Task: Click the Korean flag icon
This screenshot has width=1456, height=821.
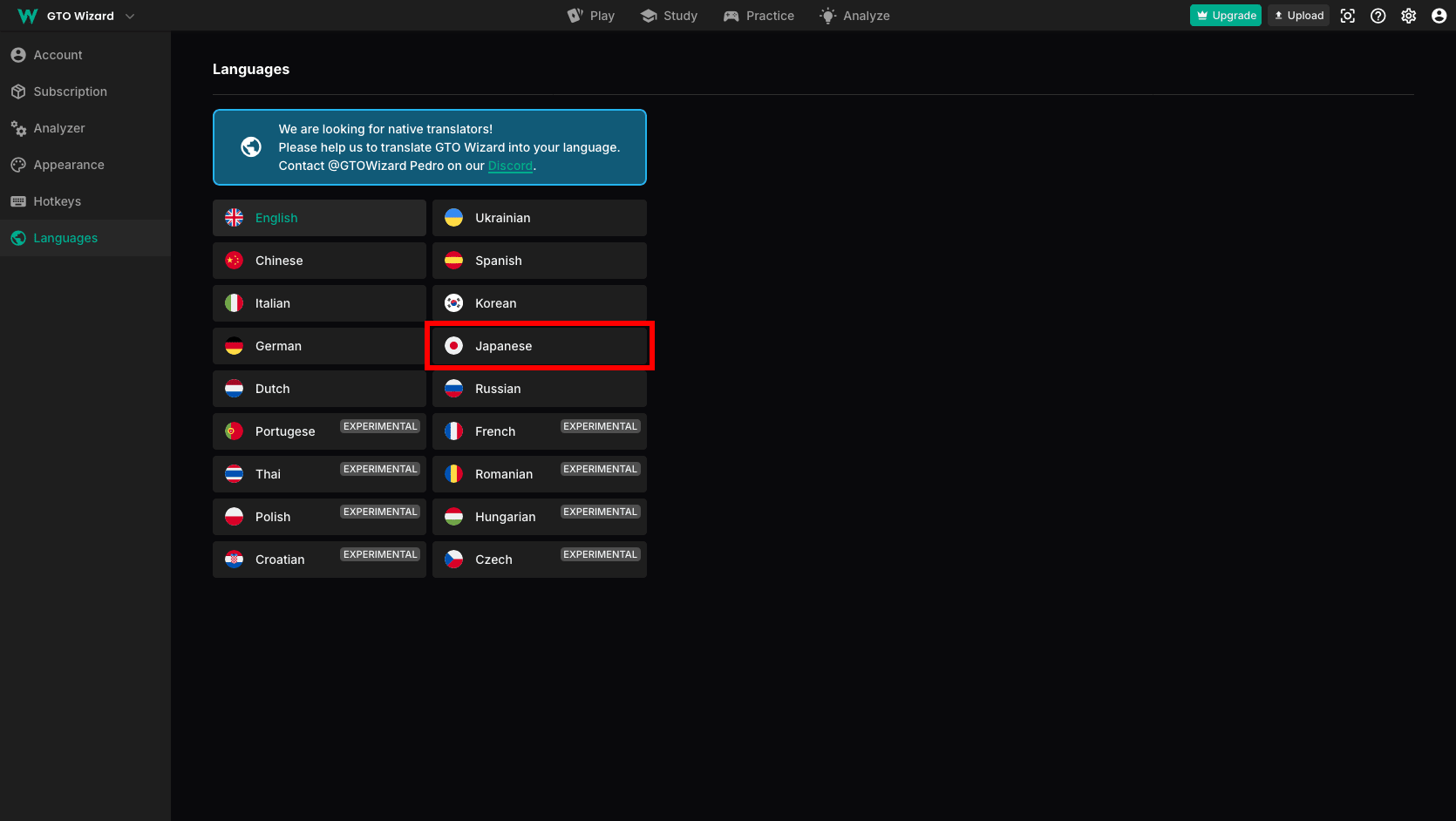Action: point(453,303)
